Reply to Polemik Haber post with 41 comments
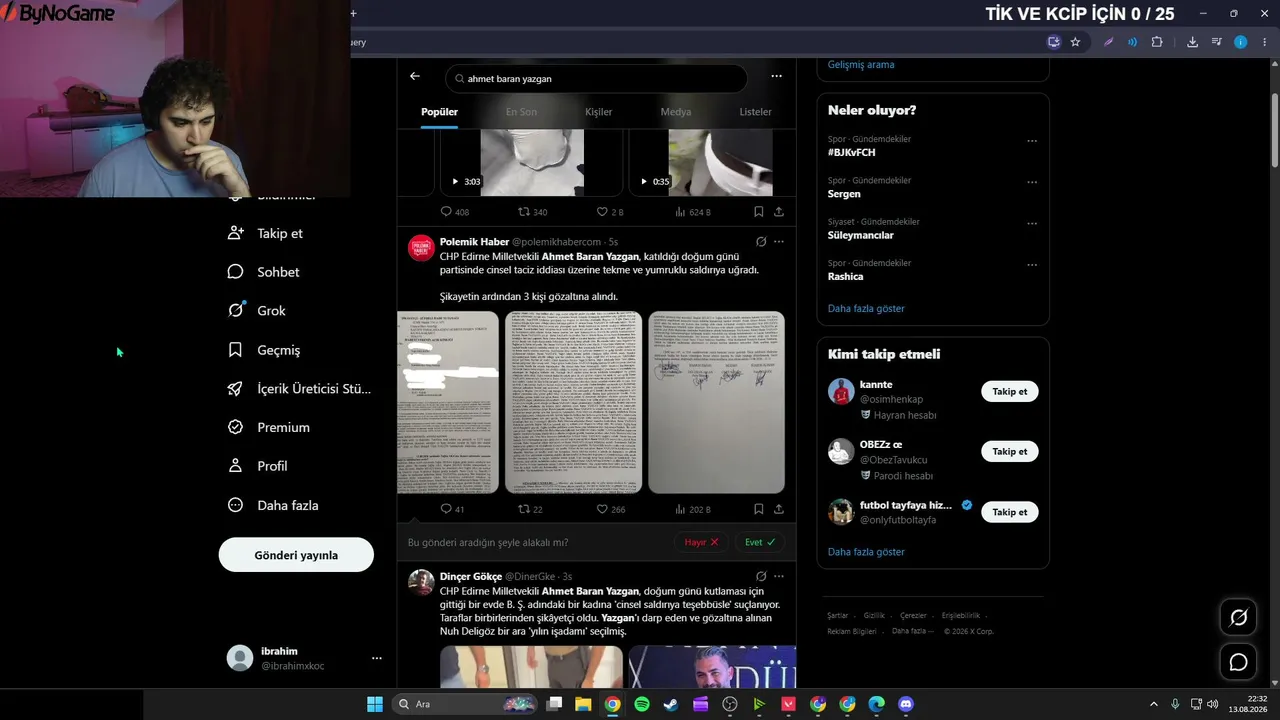This screenshot has height=720, width=1280. [x=453, y=509]
